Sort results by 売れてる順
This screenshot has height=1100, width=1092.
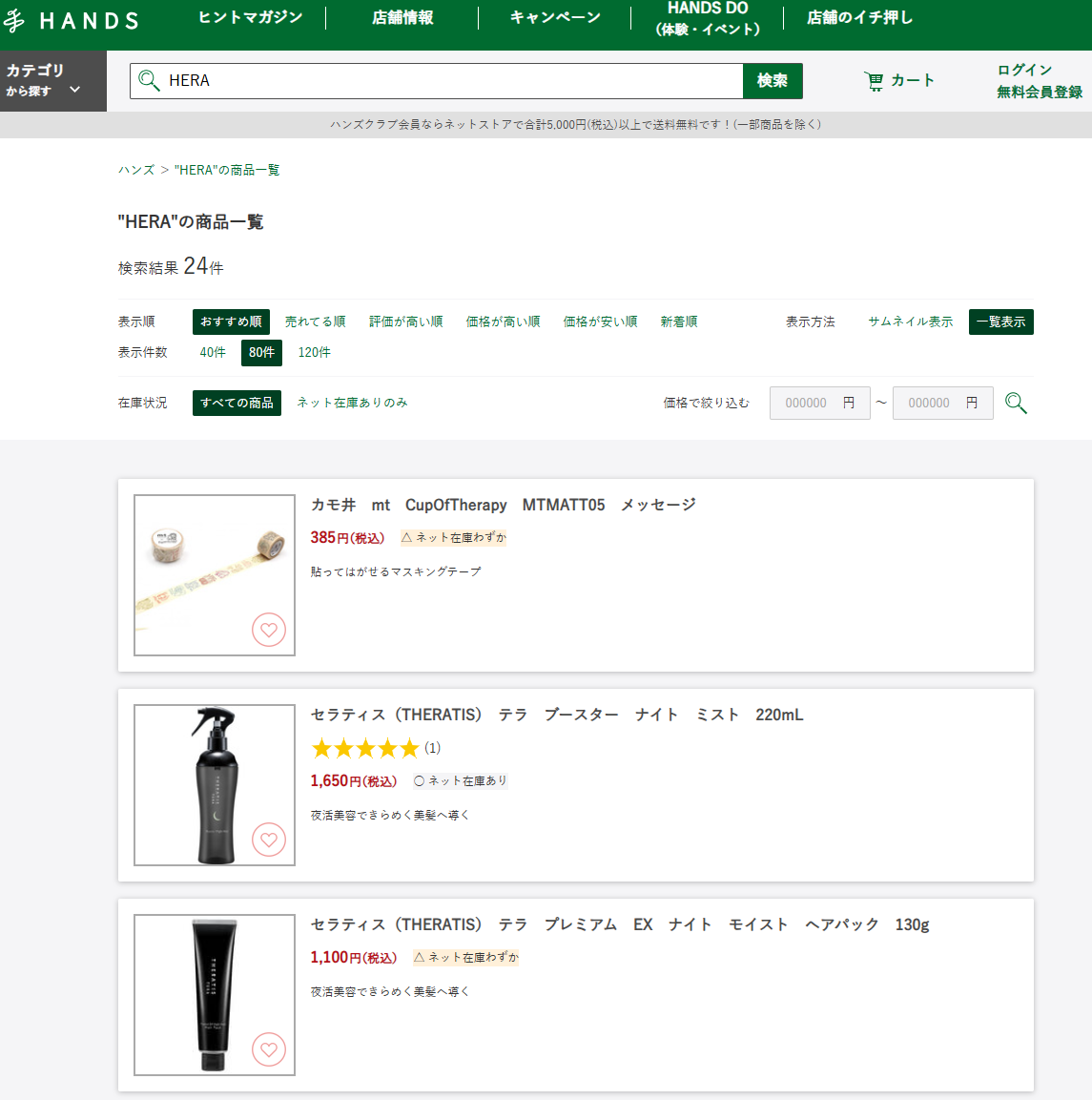point(315,322)
